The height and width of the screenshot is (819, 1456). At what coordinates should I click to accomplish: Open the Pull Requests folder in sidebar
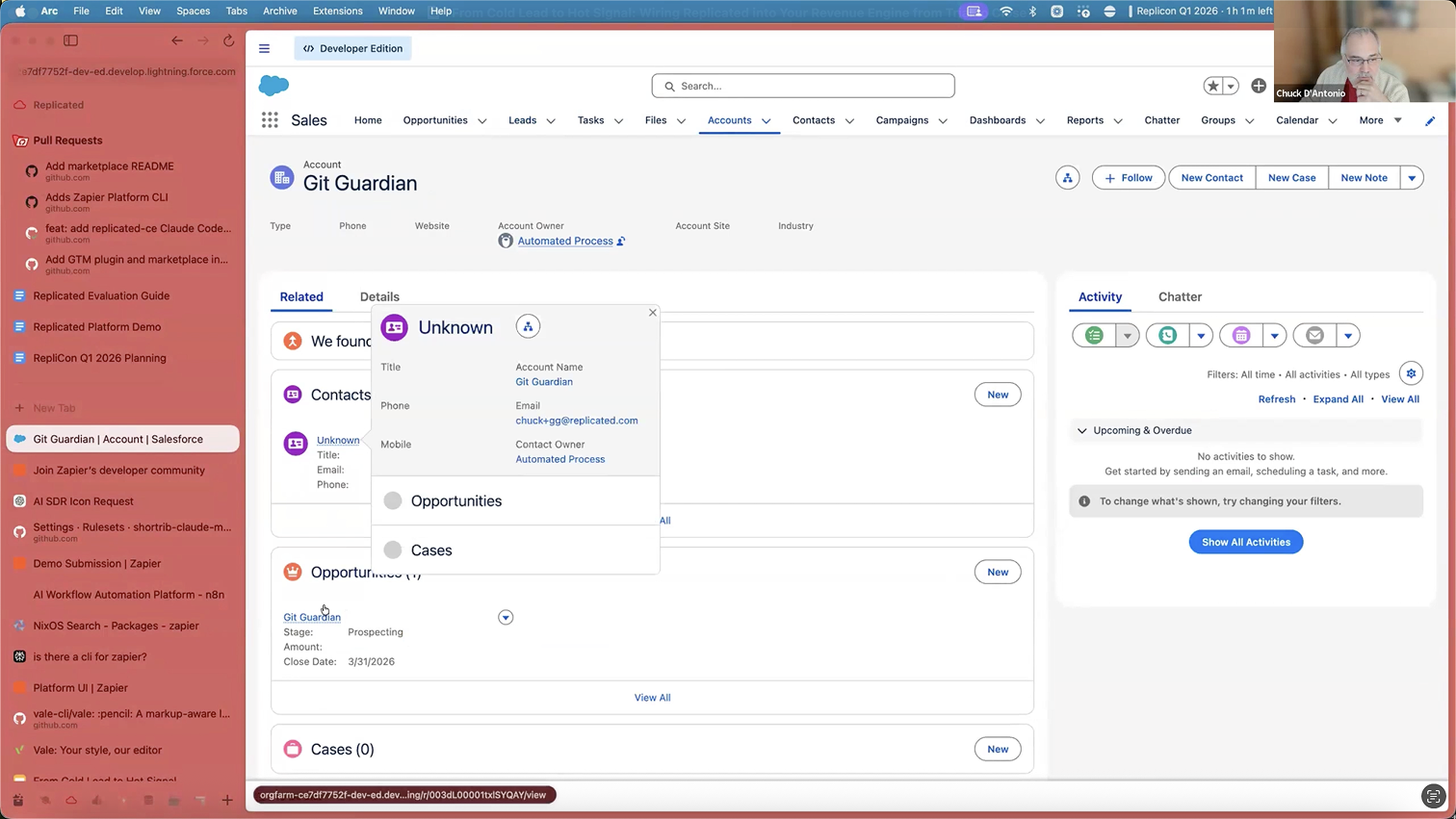click(x=67, y=141)
